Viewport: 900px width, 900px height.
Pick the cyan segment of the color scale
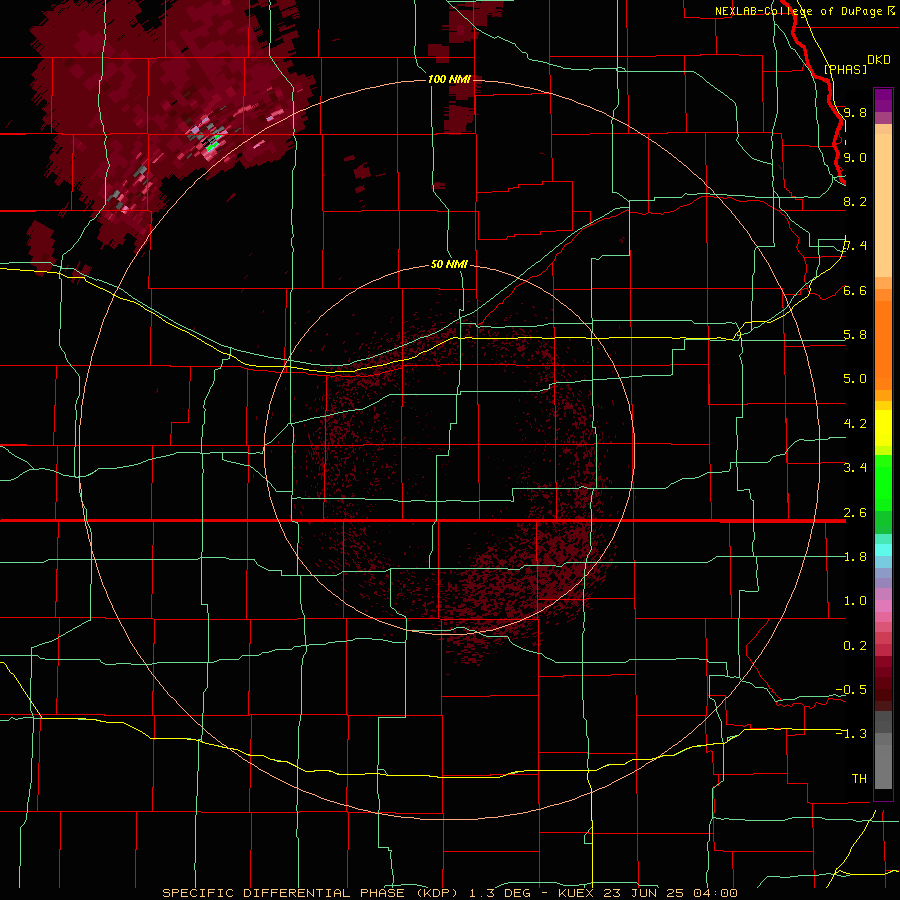(883, 550)
